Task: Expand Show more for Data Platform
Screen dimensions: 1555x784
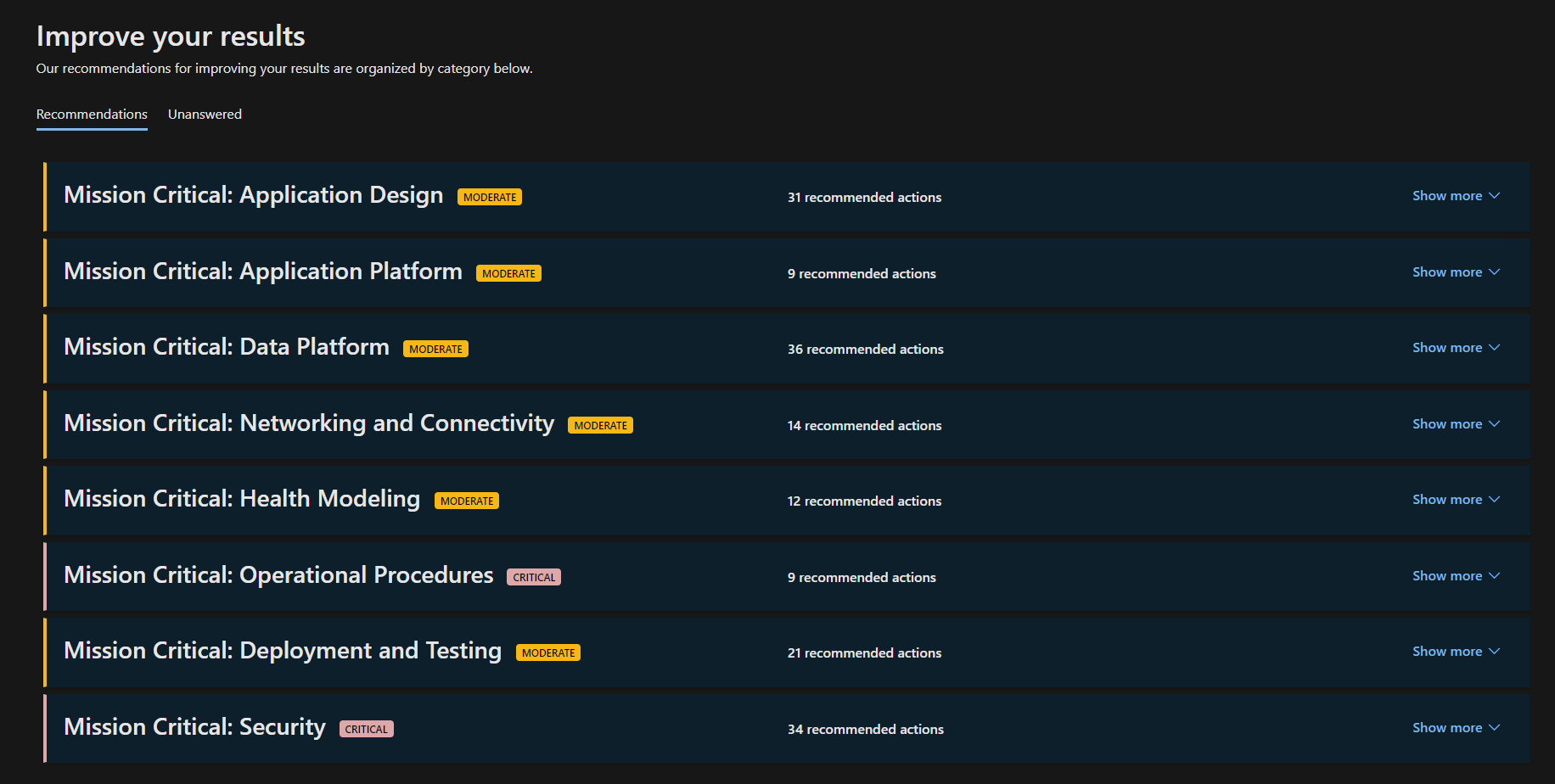Action: coord(1456,348)
